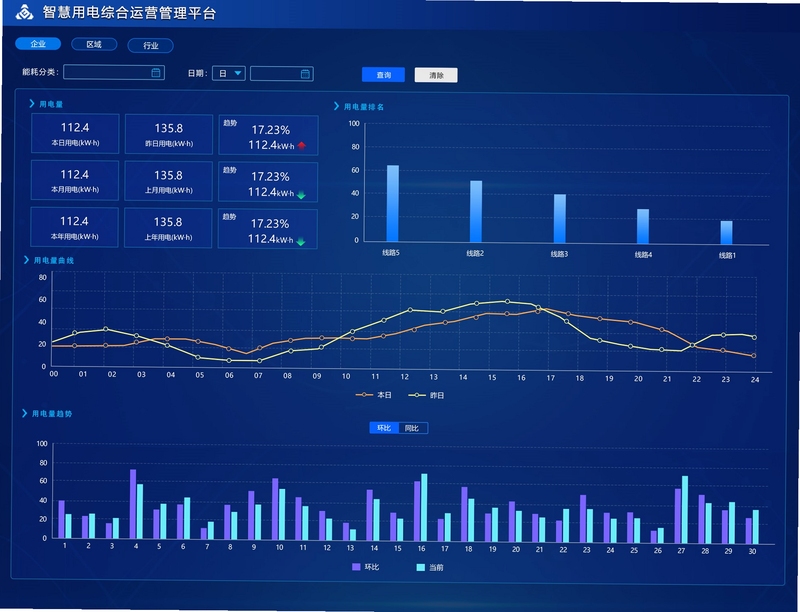Click the 智慧用电综合运营管理平台 title
This screenshot has width=800, height=612.
130,13
